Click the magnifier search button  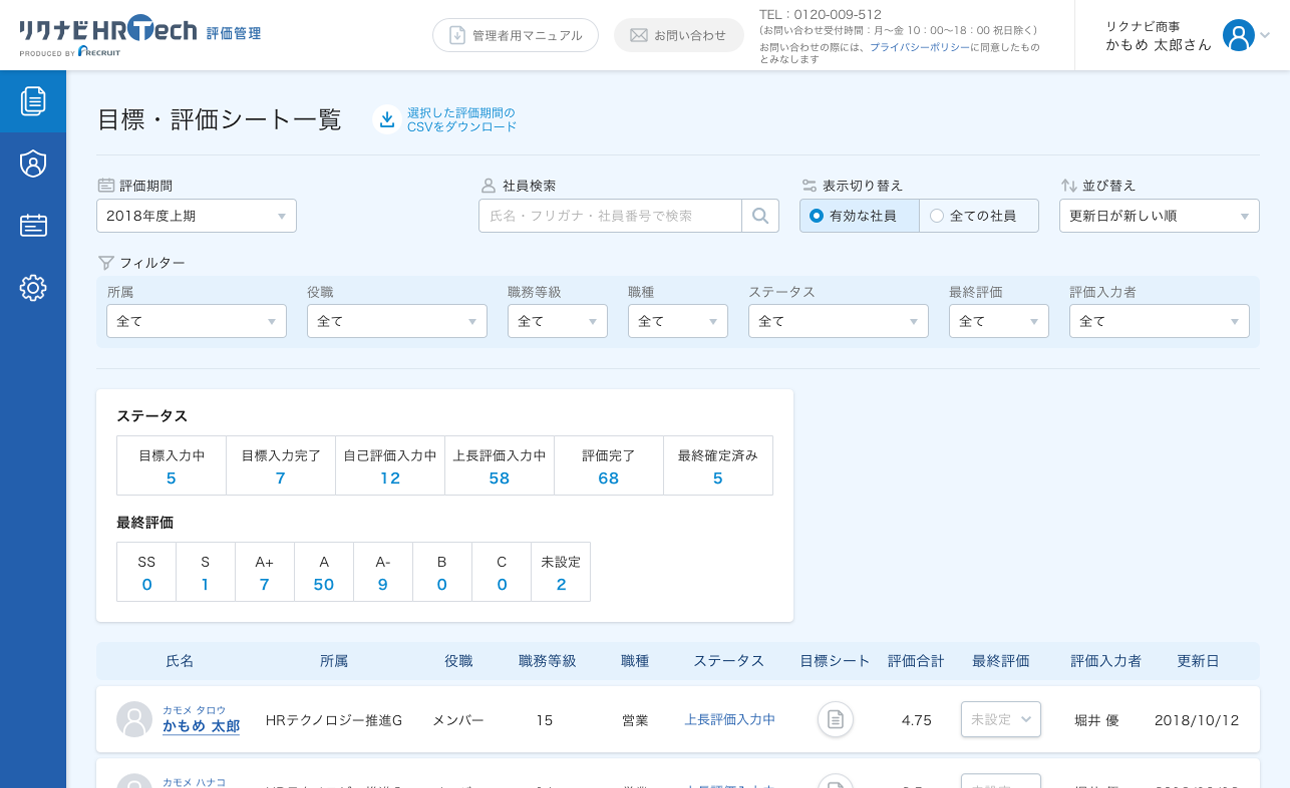(x=760, y=216)
